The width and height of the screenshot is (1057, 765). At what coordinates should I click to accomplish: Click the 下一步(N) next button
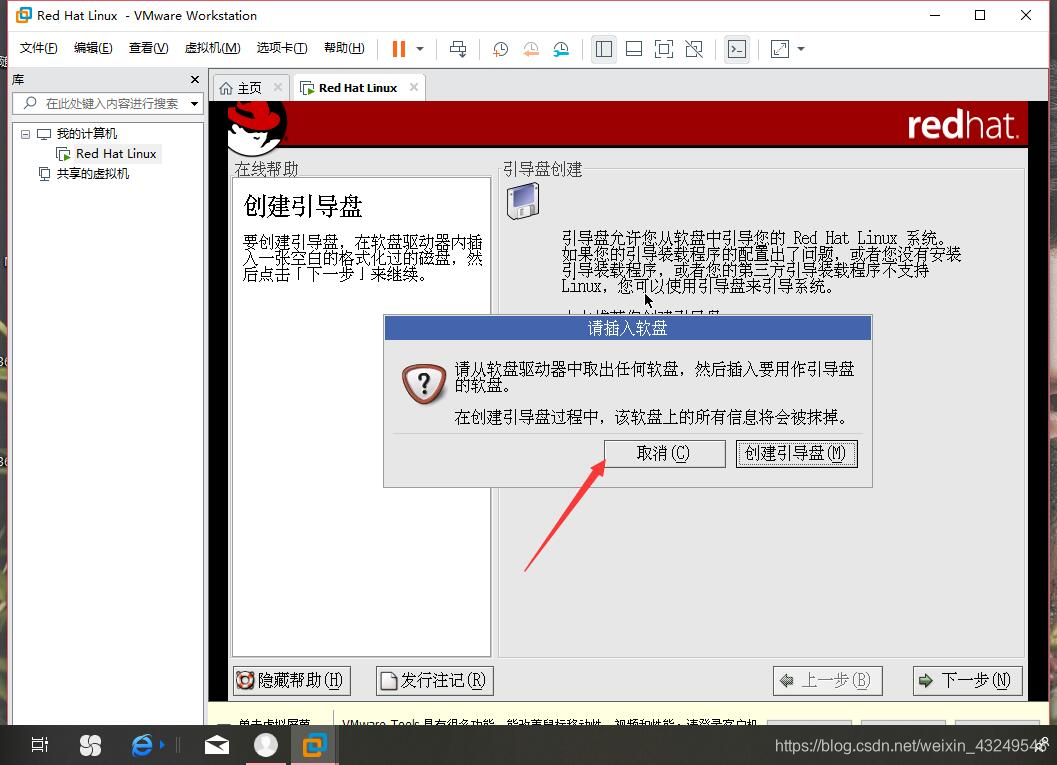click(x=967, y=681)
